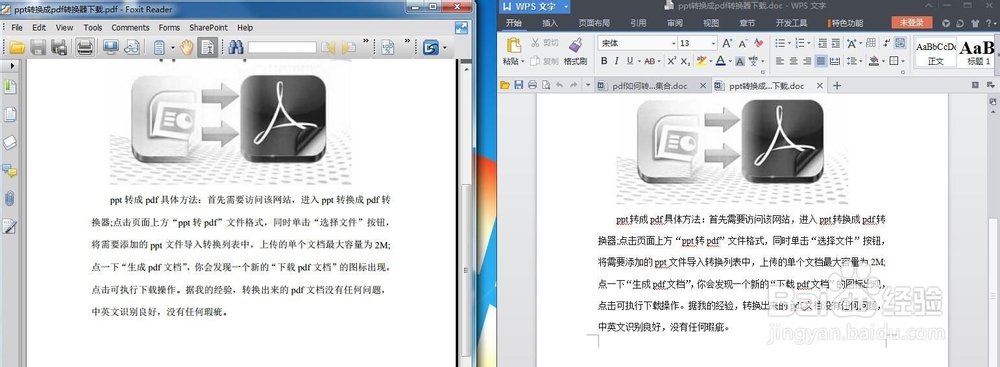Toggle Foxit full screen blue arrows icon
Screen dimensions: 1000x367
[462, 27]
